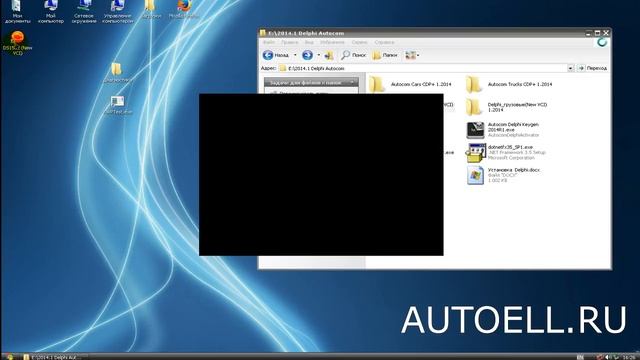Image resolution: width=640 pixels, height=360 pixels.
Task: Open the Forward button history dropdown arrow
Action: click(x=318, y=55)
